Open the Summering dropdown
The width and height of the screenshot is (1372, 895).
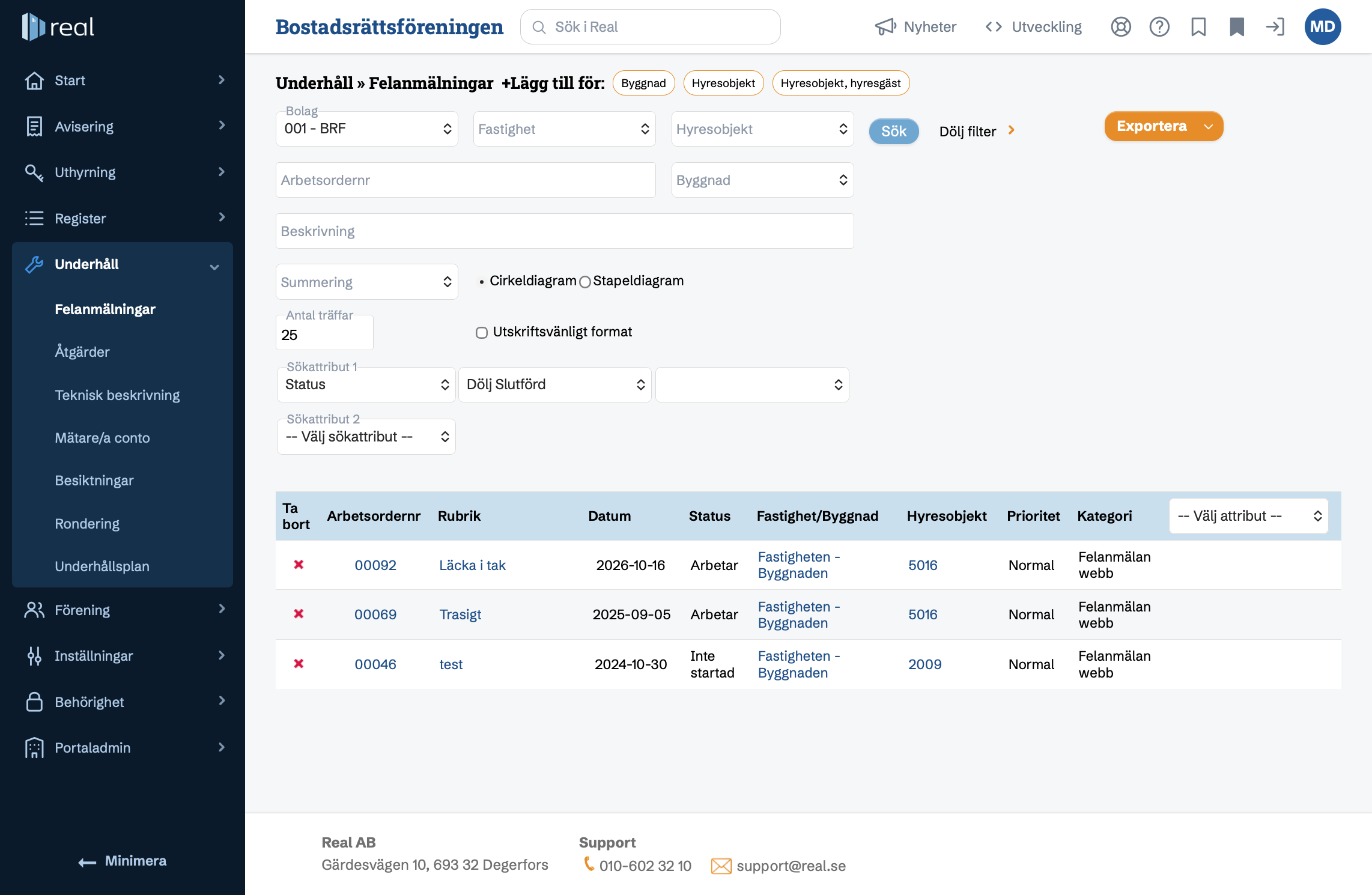(x=367, y=282)
